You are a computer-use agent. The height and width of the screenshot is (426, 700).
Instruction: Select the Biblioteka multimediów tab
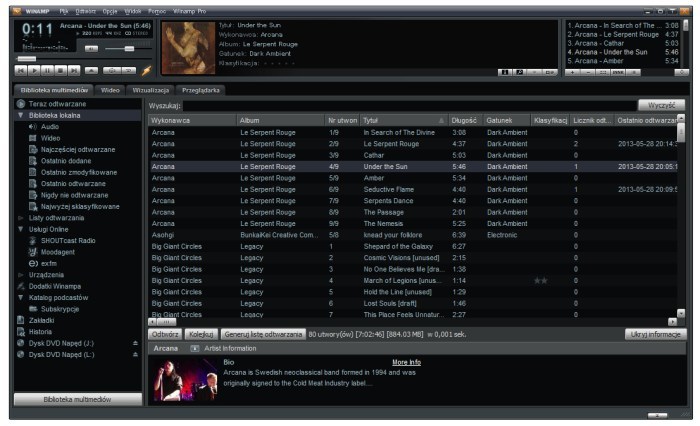(x=54, y=90)
